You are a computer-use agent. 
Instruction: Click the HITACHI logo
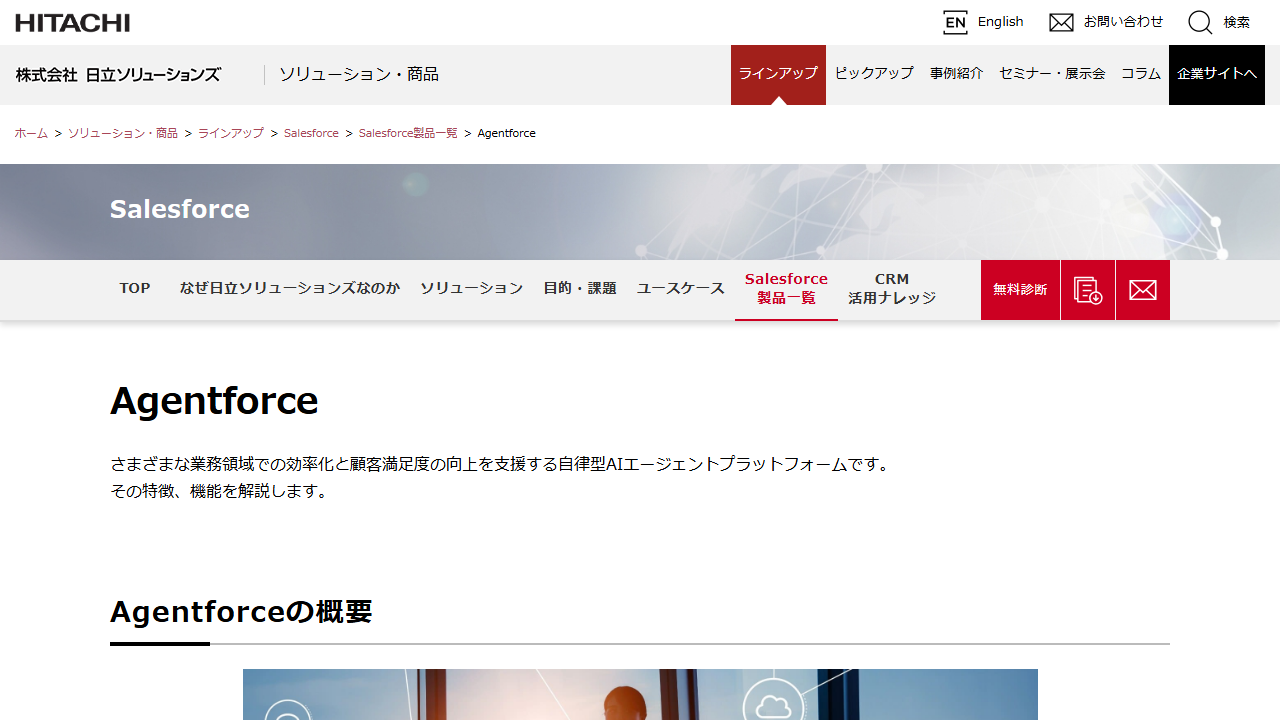click(72, 22)
